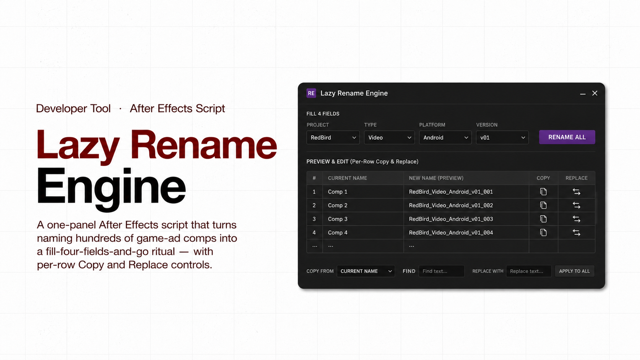Copy name for Comp 3 row

[543, 219]
